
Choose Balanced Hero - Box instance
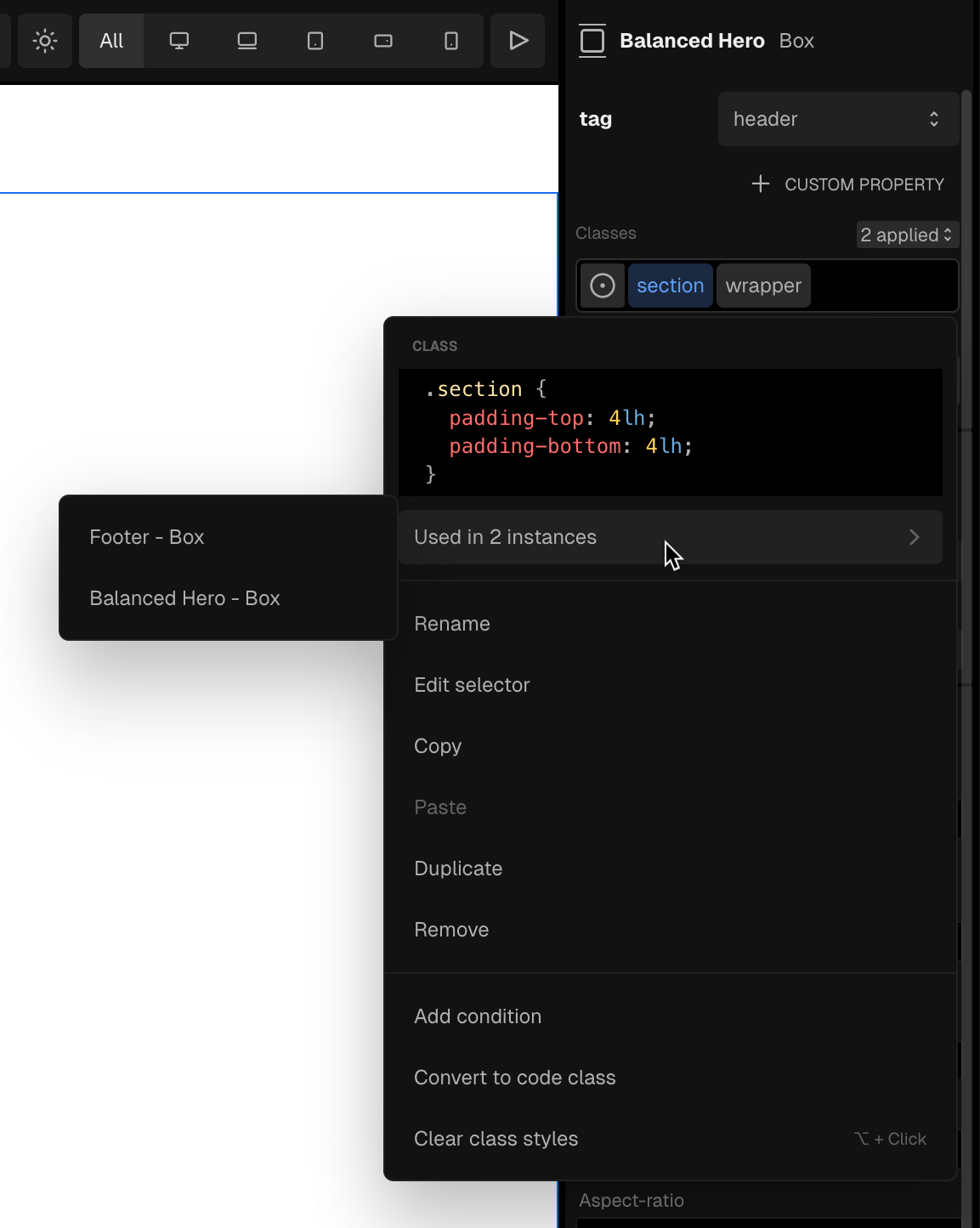pyautogui.click(x=229, y=598)
